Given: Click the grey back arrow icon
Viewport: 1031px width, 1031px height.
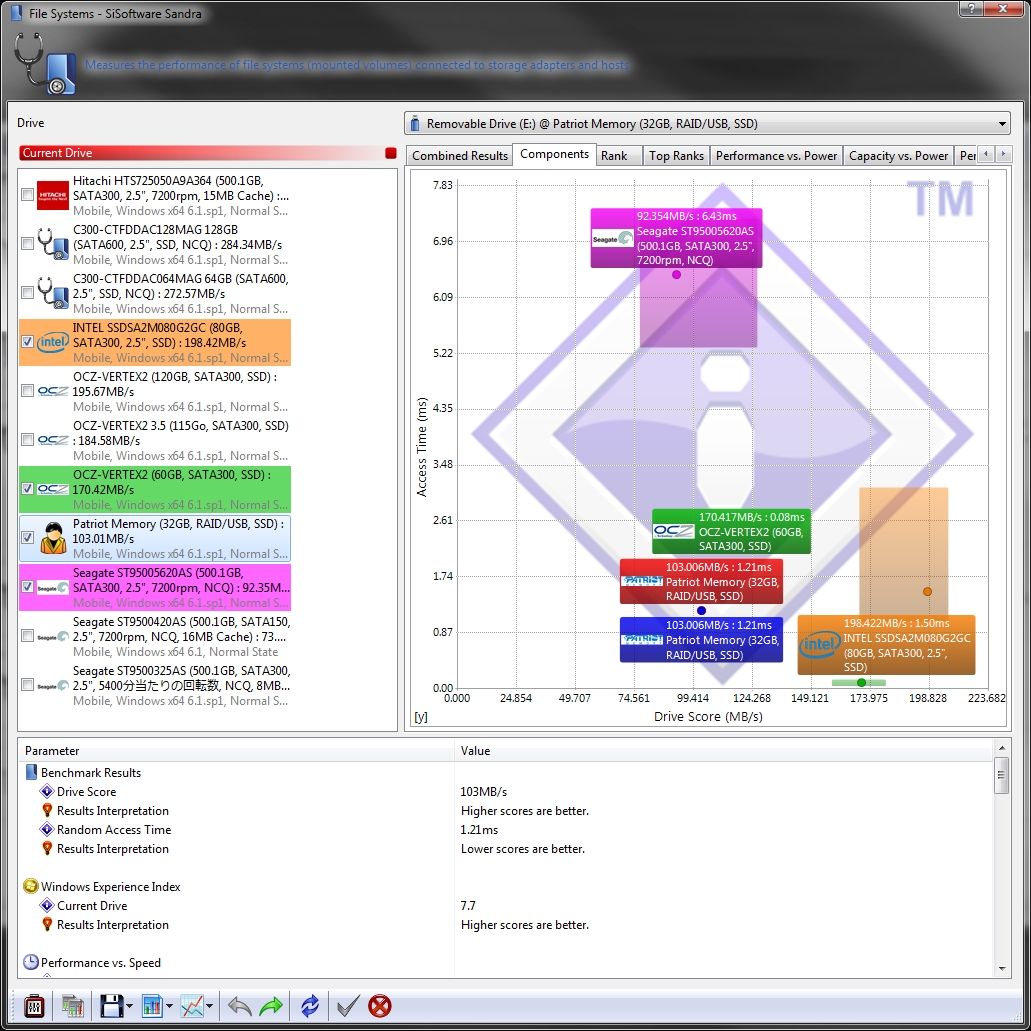Looking at the screenshot, I should [239, 1006].
